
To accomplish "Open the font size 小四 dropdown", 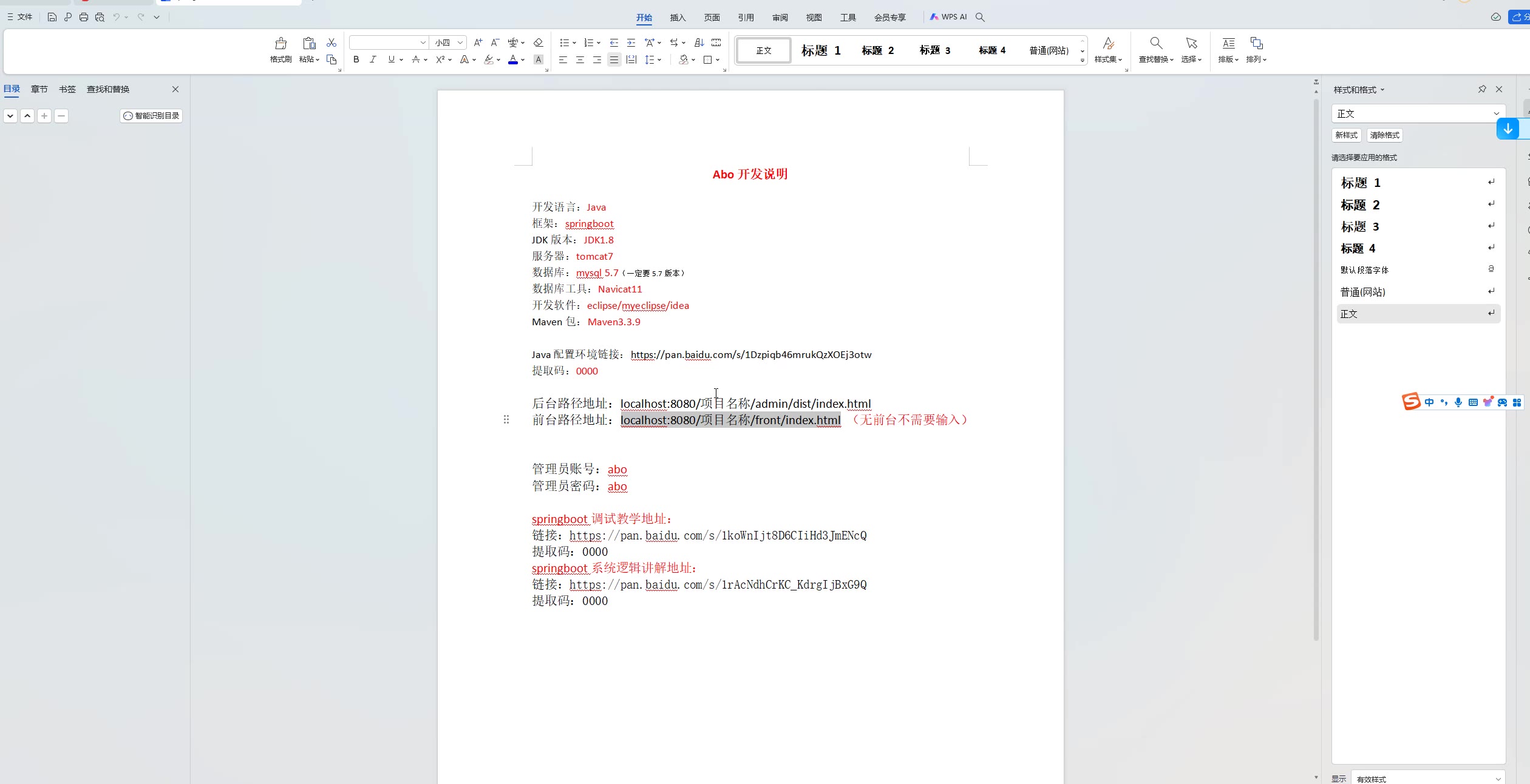I will [460, 42].
